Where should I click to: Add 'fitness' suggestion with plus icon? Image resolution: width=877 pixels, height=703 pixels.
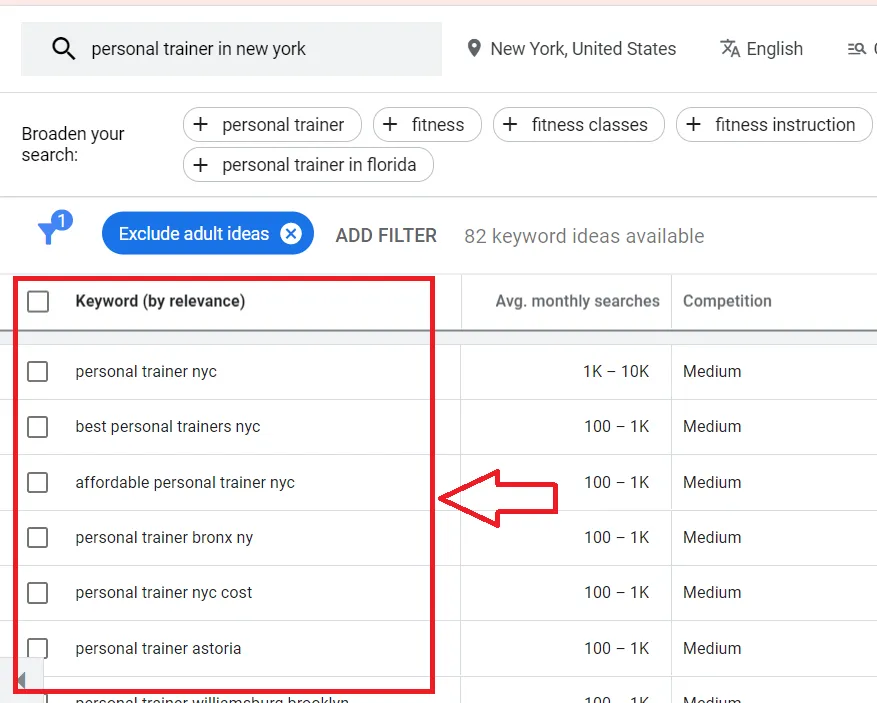427,125
